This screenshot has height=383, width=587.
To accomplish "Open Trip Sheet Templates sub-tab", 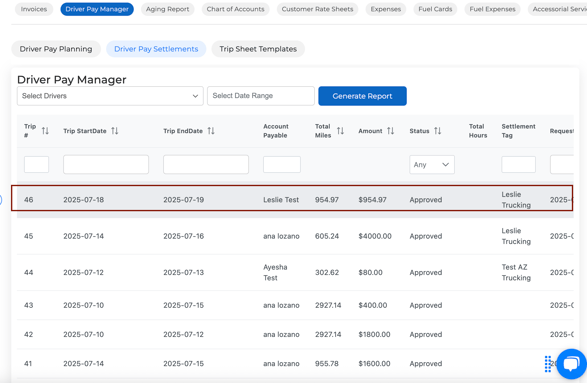I will [258, 49].
